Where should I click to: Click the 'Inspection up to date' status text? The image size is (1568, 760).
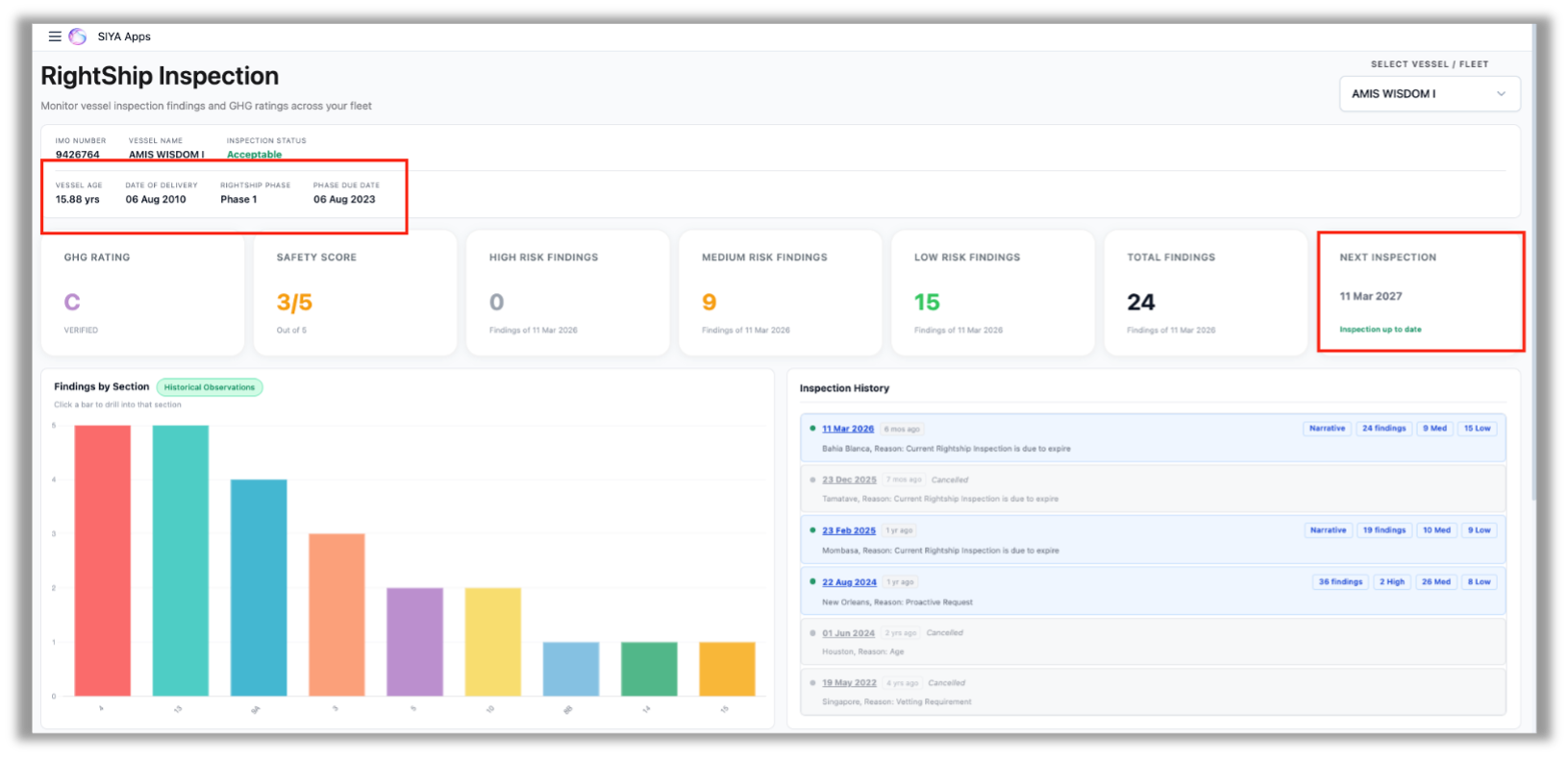1381,330
